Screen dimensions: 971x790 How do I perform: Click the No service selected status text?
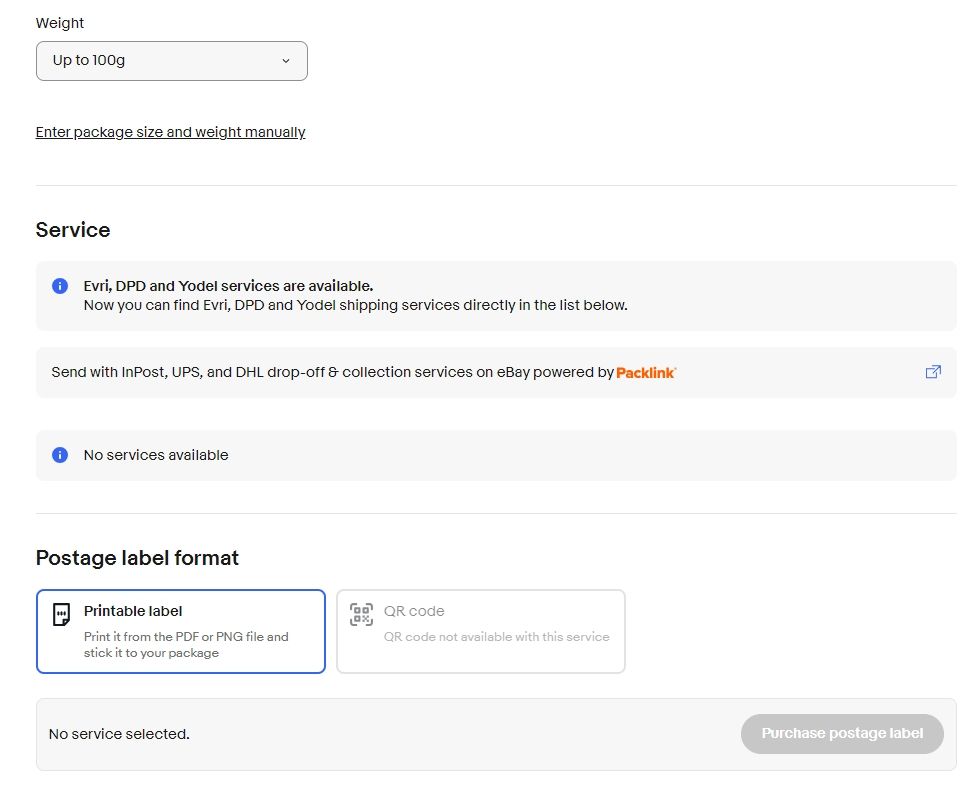click(119, 734)
